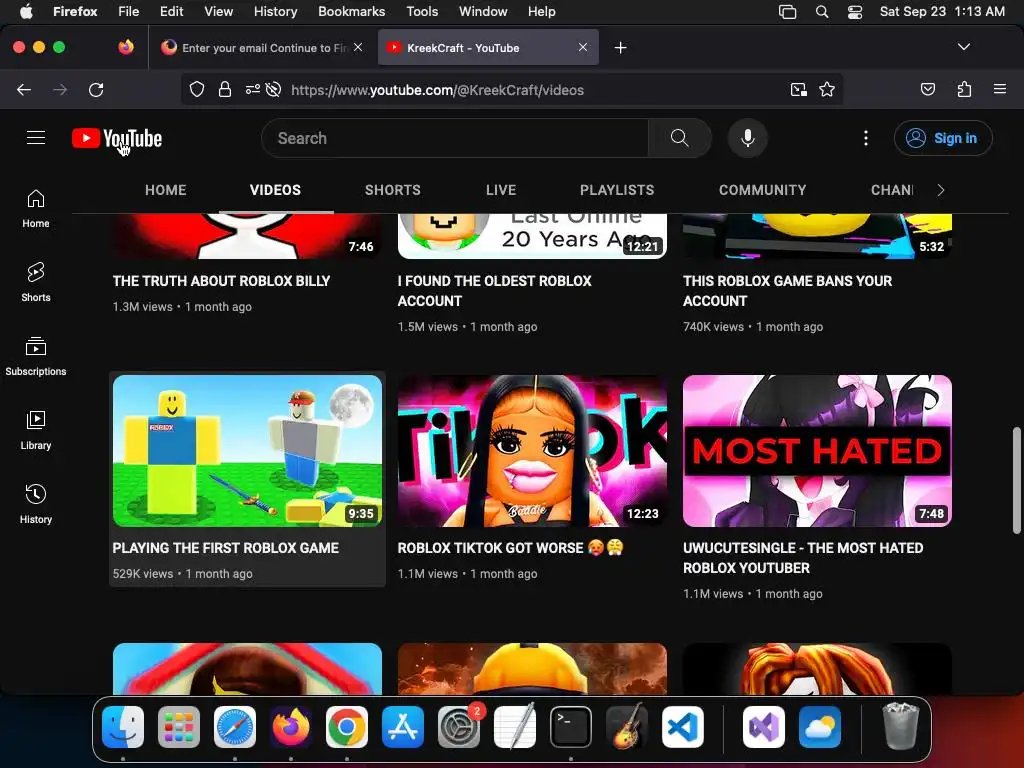Start voice search with microphone icon
The image size is (1024, 768).
748,138
